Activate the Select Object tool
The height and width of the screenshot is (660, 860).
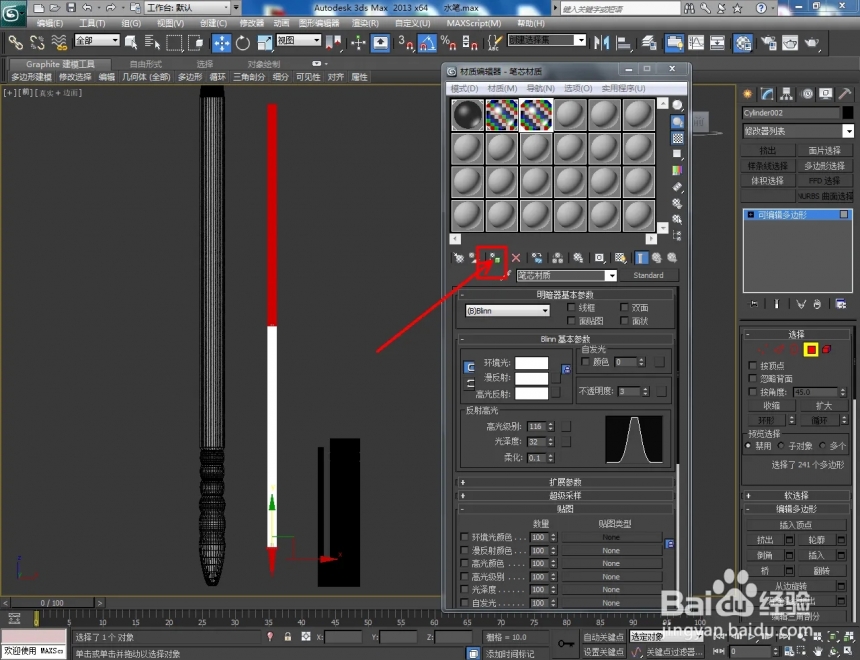[x=131, y=42]
